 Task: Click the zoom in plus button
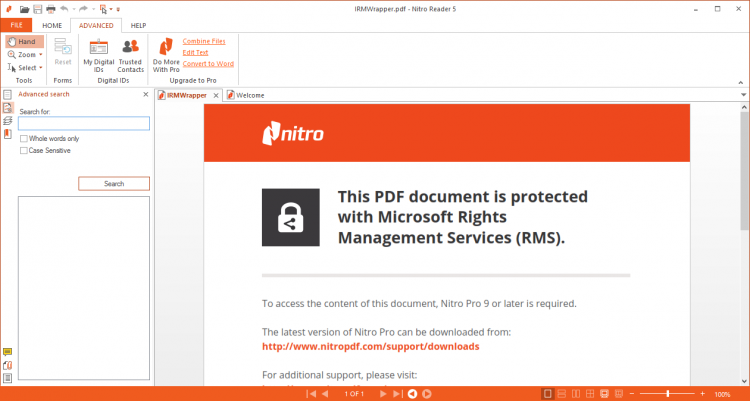pyautogui.click(x=702, y=394)
